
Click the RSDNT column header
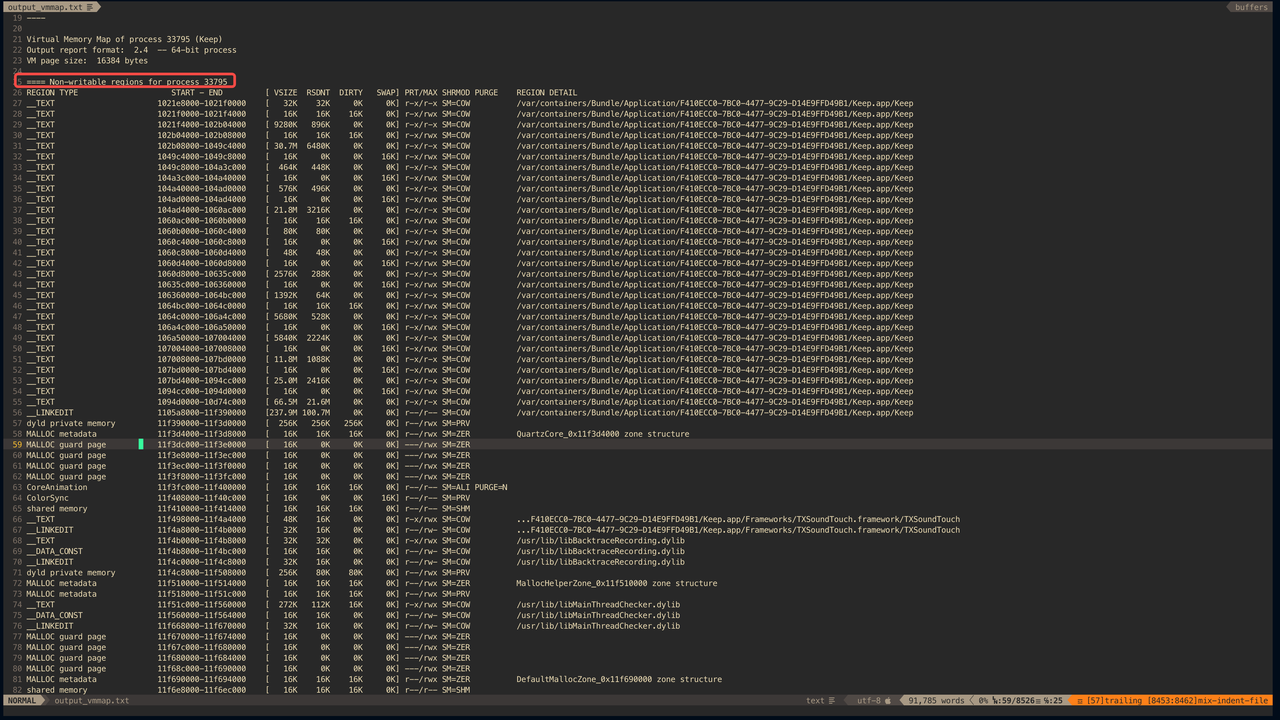(x=318, y=92)
